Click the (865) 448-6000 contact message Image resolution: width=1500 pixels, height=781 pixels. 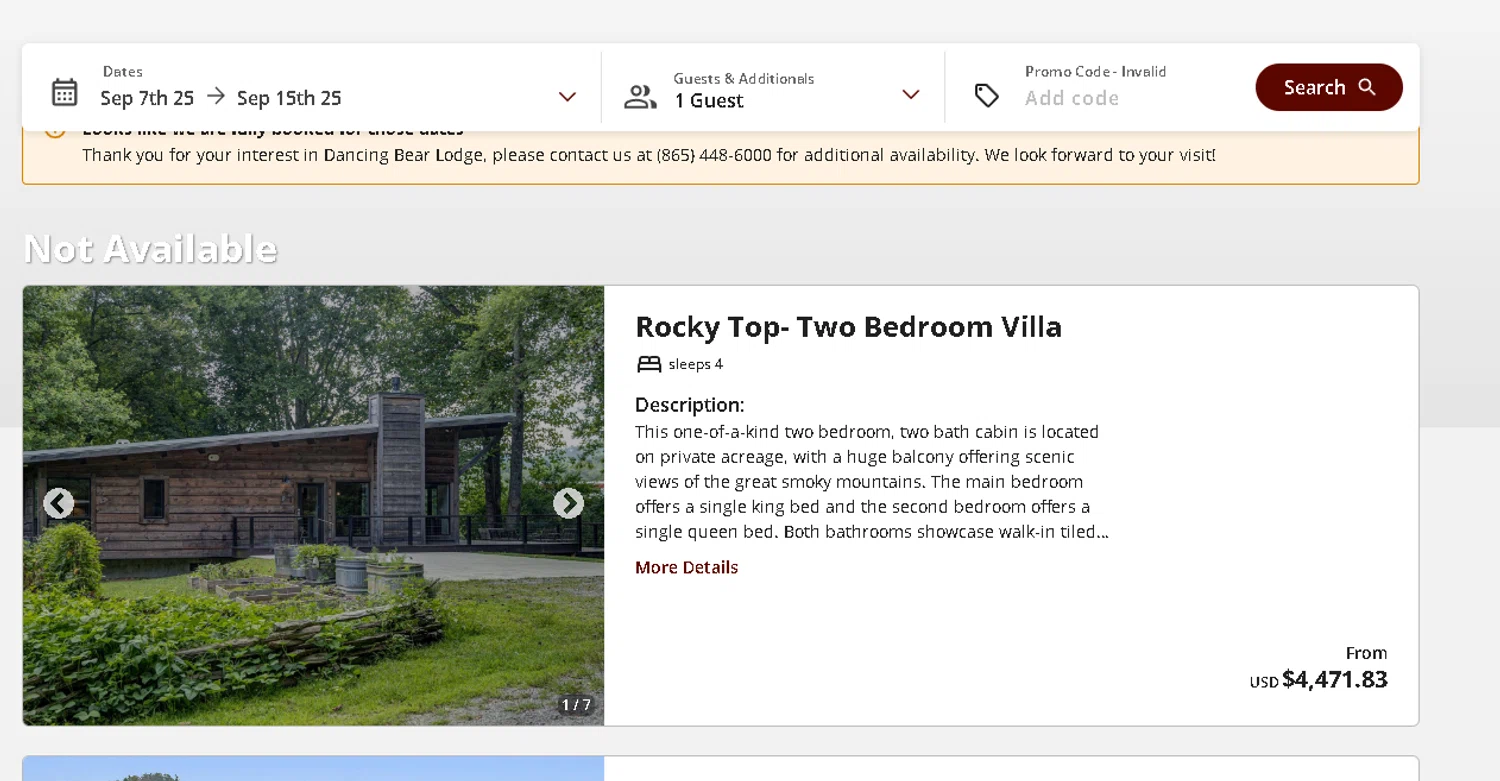(649, 155)
